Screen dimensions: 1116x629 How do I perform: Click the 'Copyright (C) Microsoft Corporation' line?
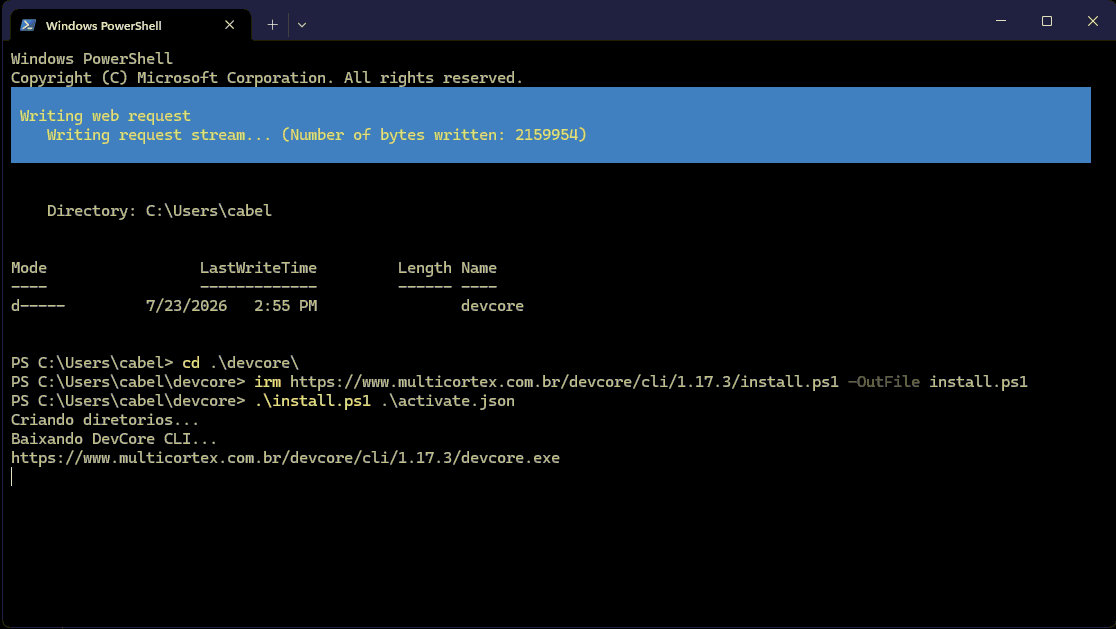[x=267, y=78]
